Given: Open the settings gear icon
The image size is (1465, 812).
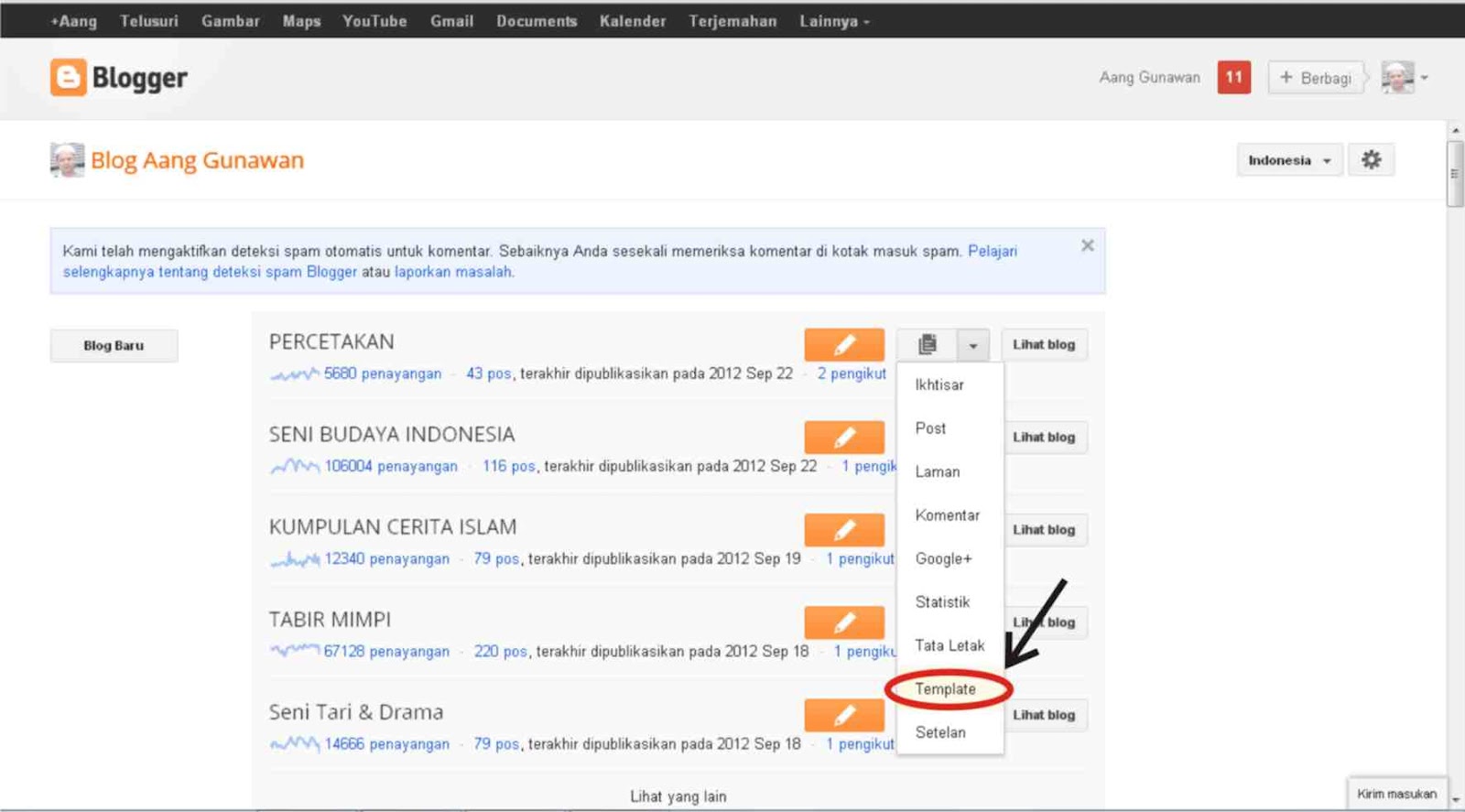Looking at the screenshot, I should coord(1371,160).
